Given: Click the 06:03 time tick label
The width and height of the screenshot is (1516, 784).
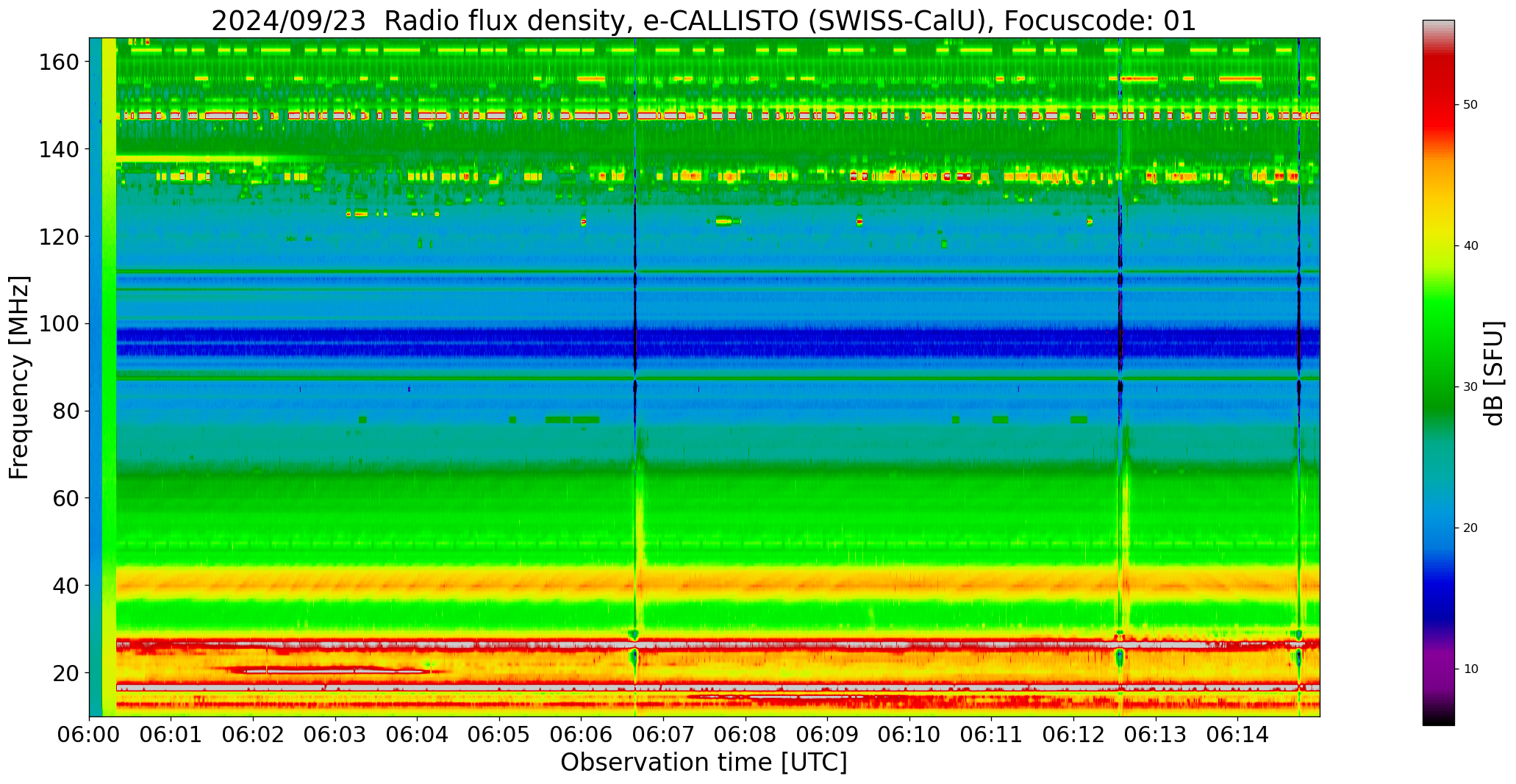Looking at the screenshot, I should click(x=335, y=733).
